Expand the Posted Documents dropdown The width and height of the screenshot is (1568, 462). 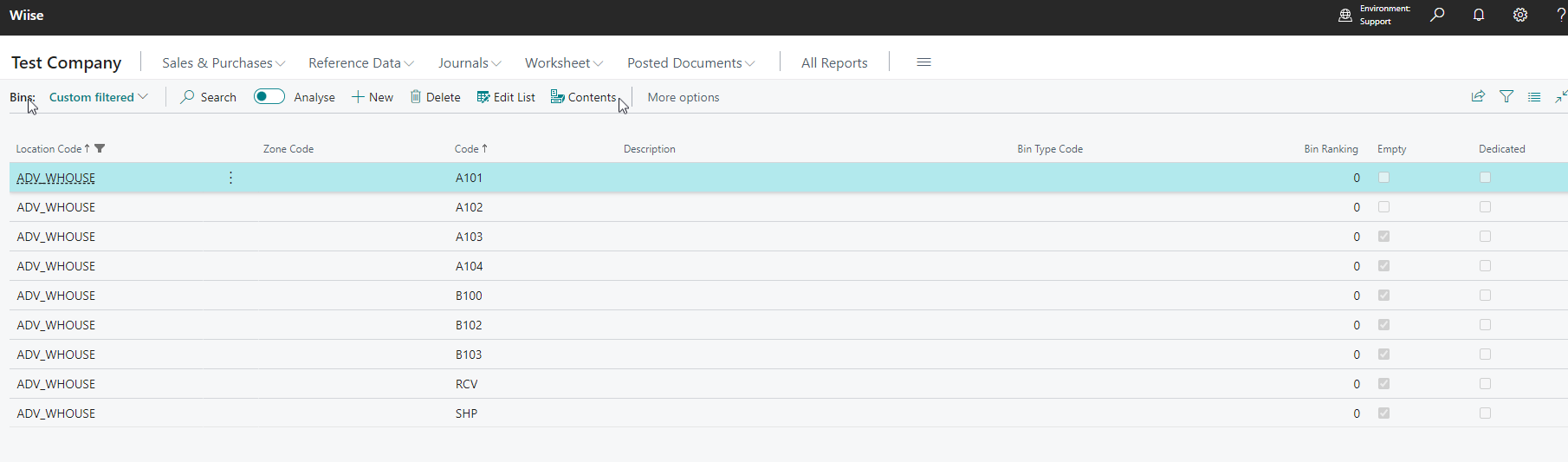[x=690, y=63]
